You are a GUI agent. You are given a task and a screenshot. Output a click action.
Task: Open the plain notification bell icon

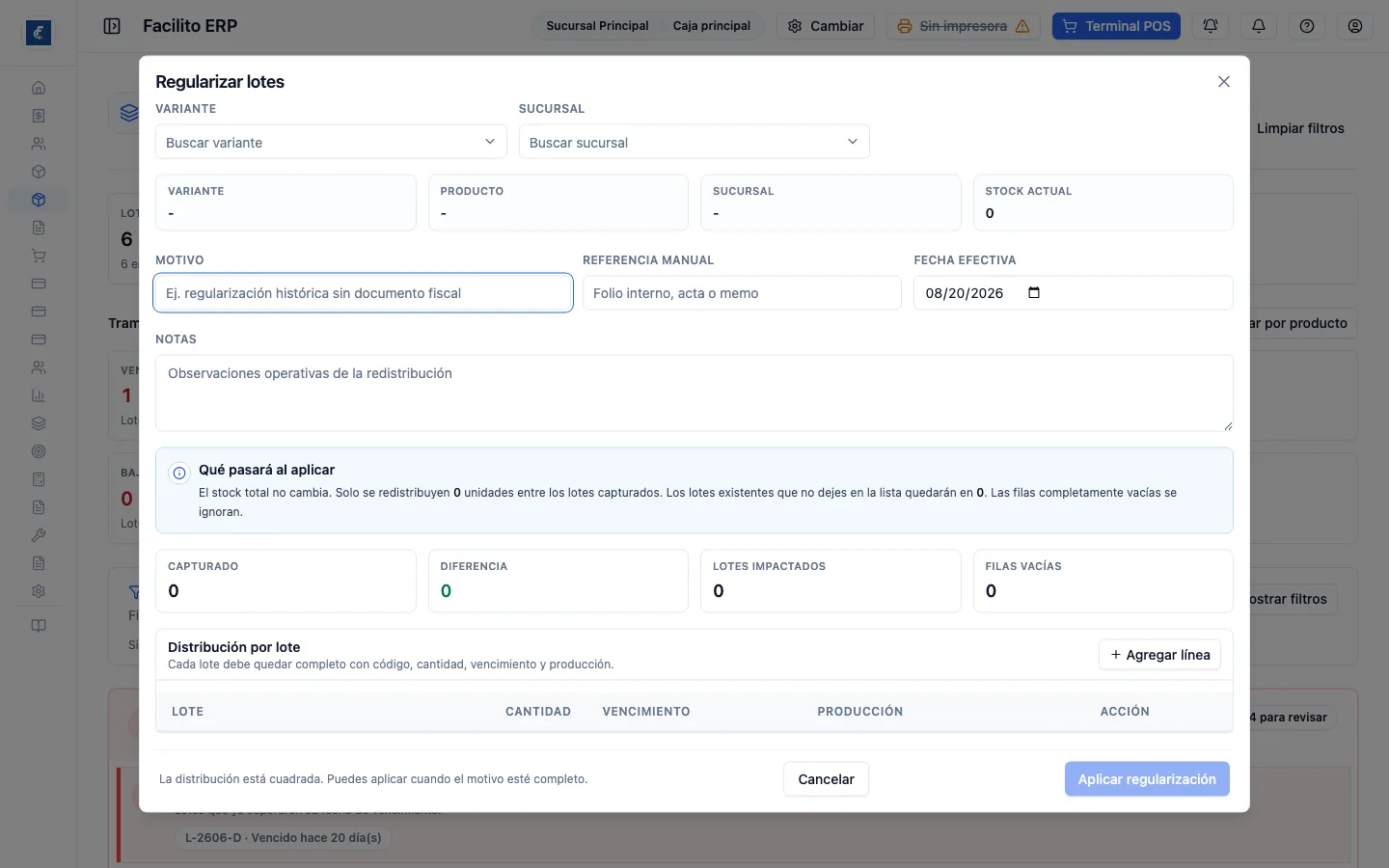coord(1259,26)
